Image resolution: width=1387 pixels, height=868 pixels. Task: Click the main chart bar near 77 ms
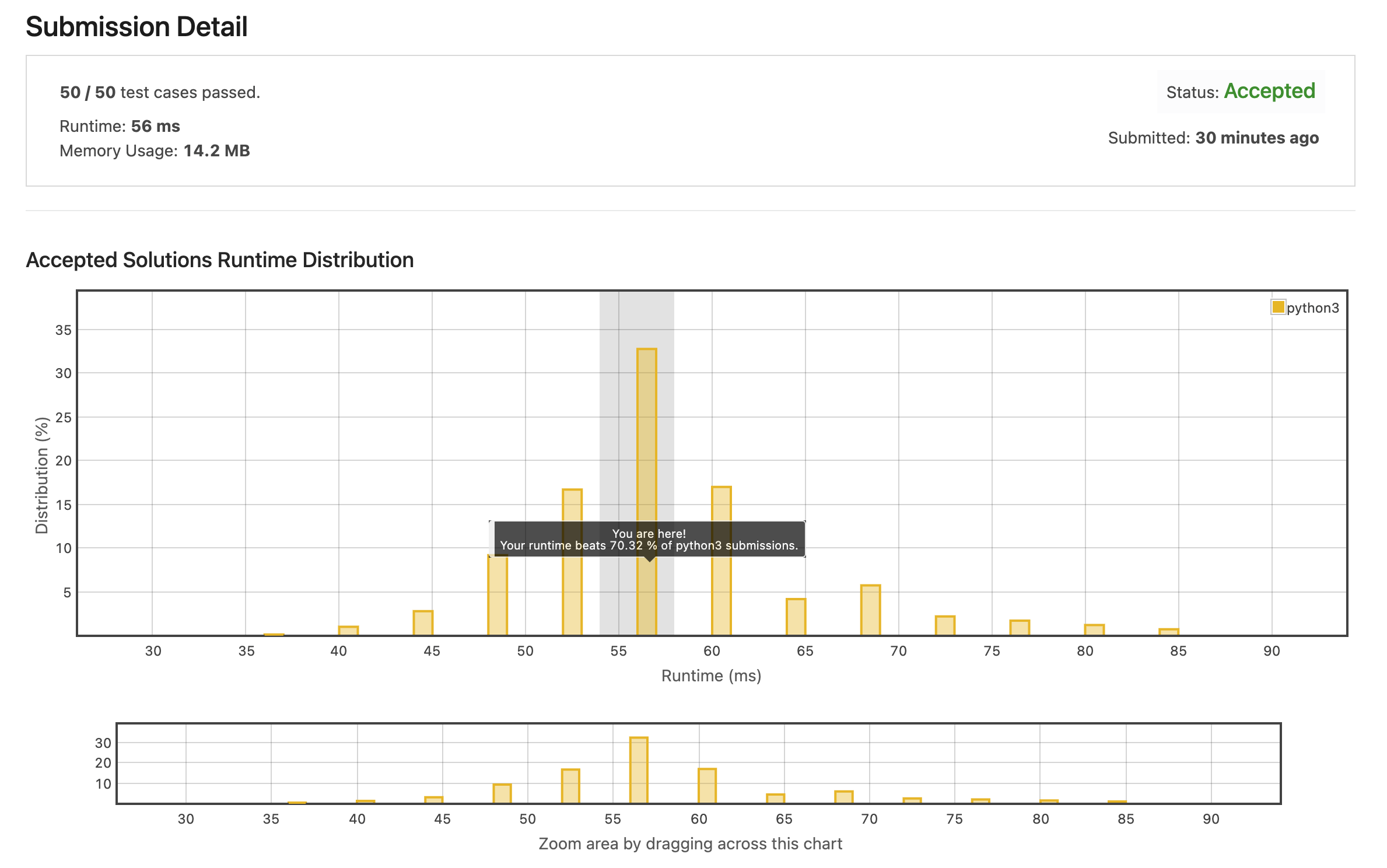[1020, 628]
